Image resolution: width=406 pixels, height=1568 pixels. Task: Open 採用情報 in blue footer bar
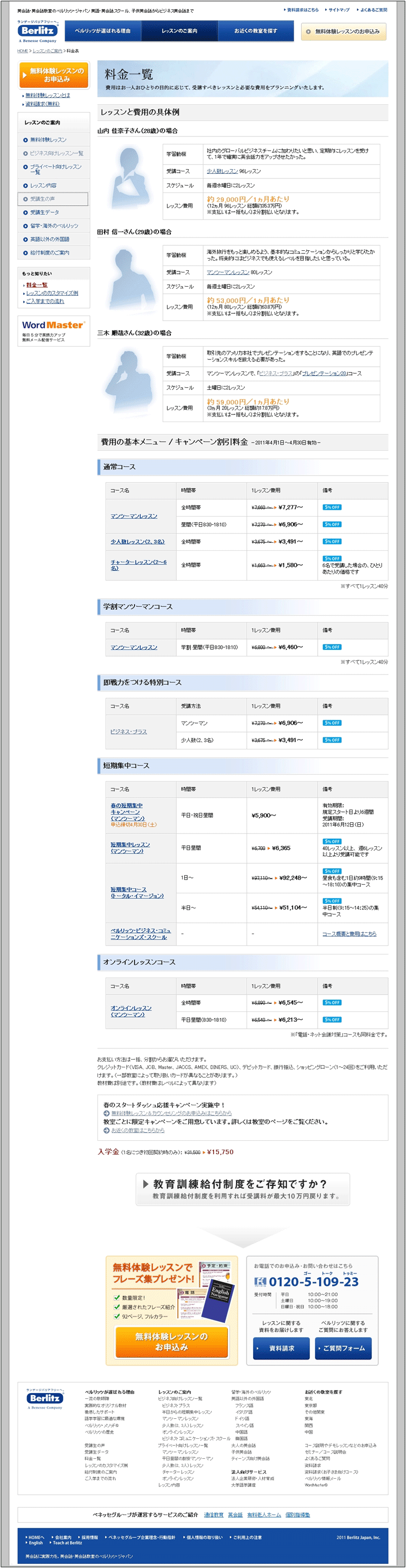pos(89,1537)
